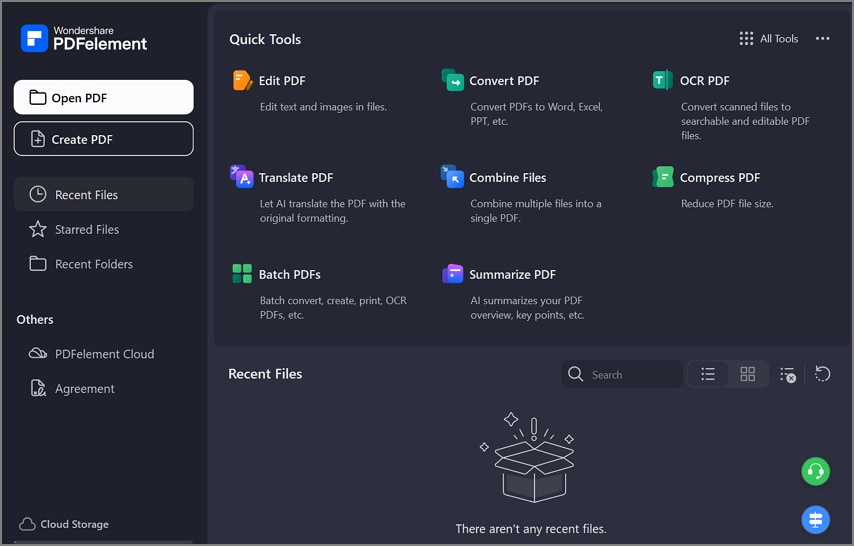Click the Recent Folders folder icon
The height and width of the screenshot is (546, 854).
coord(38,264)
